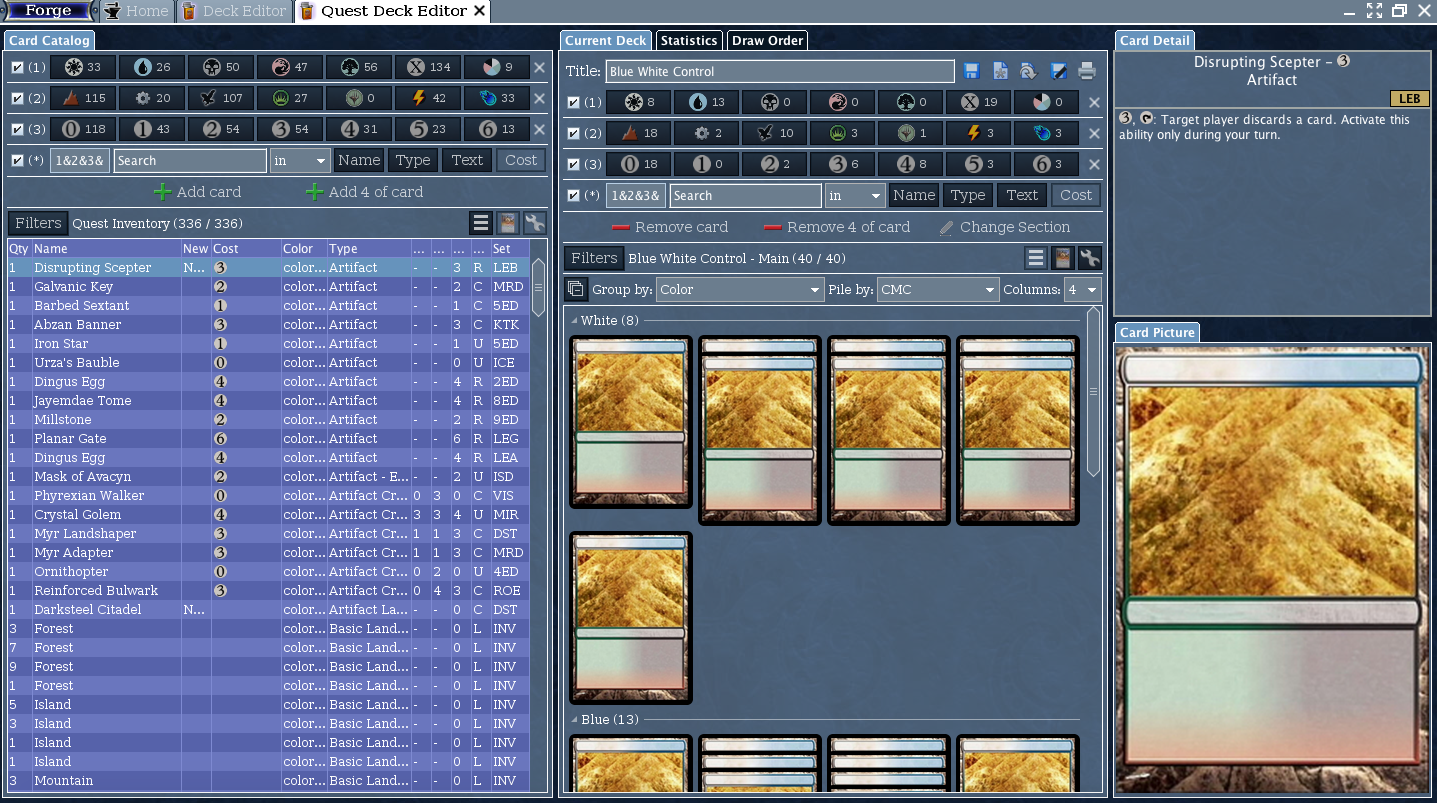Toggle CMC 0 filter showing 118 cards
The image size is (1437, 803).
coord(82,130)
